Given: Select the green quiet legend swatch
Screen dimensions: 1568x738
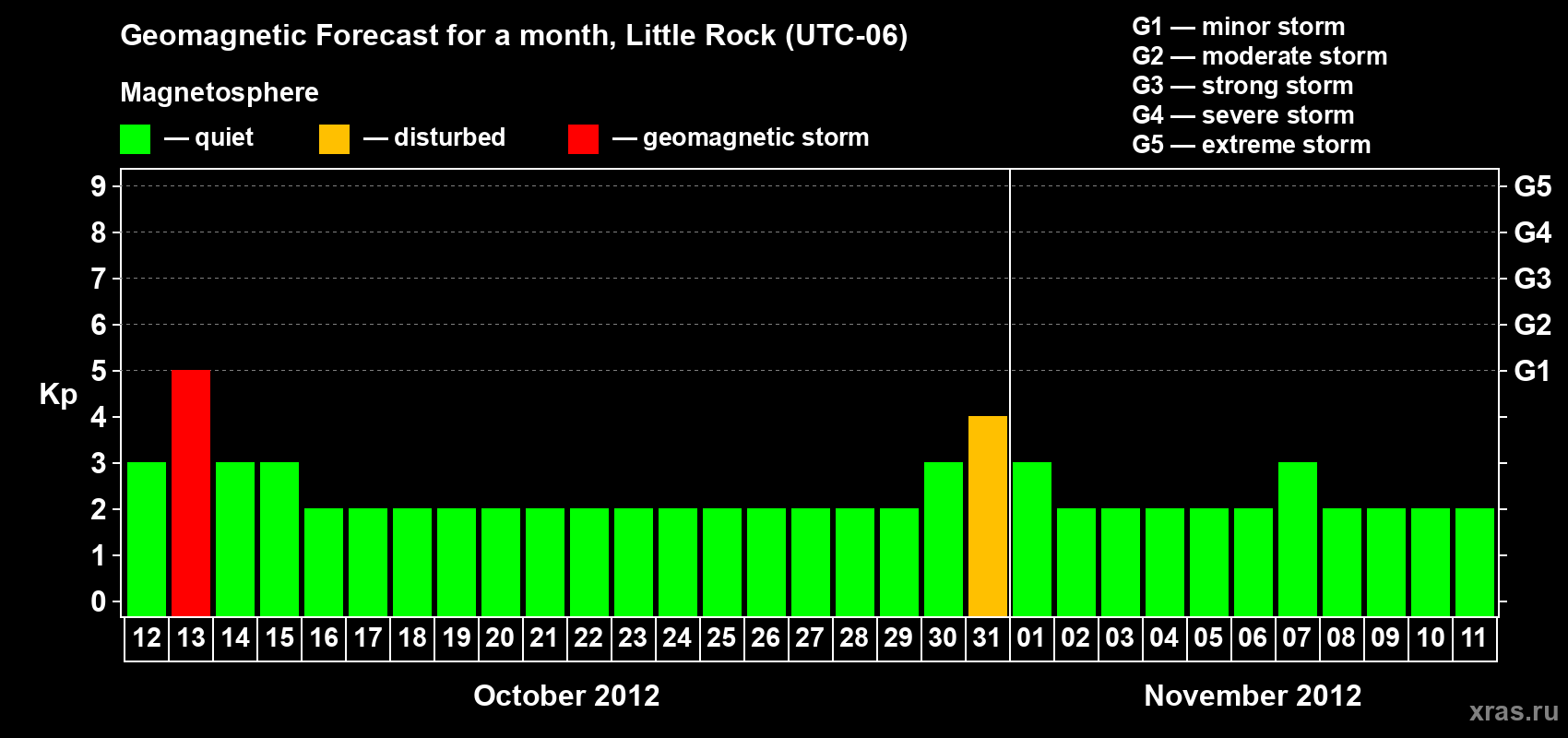Looking at the screenshot, I should click(x=135, y=139).
